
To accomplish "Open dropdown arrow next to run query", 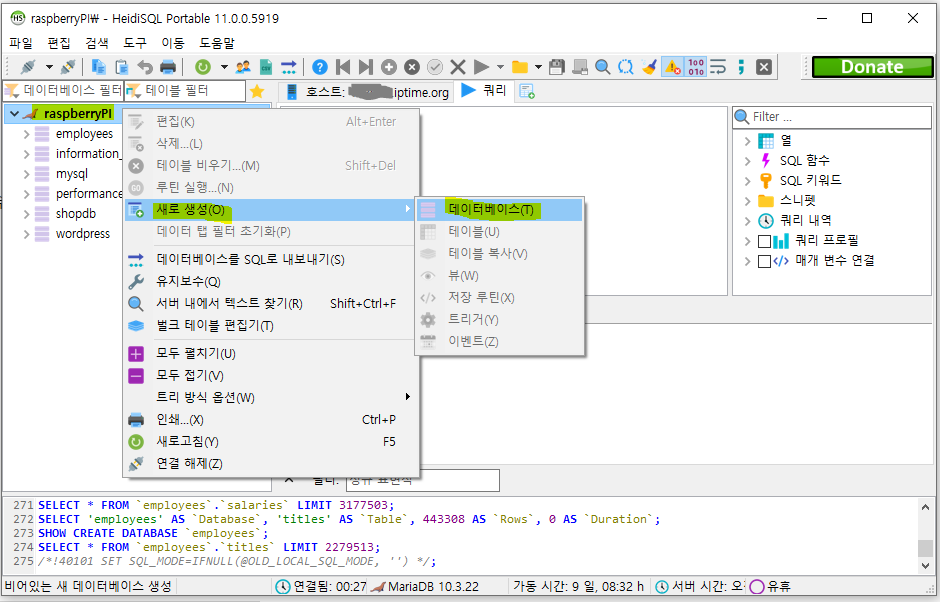I will pyautogui.click(x=500, y=67).
